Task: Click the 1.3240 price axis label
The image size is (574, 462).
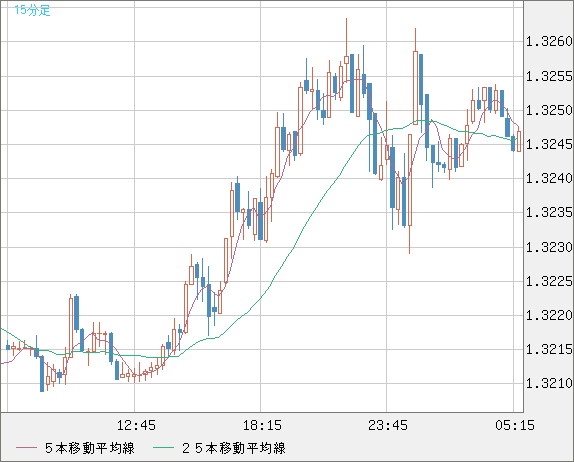Action: point(549,178)
